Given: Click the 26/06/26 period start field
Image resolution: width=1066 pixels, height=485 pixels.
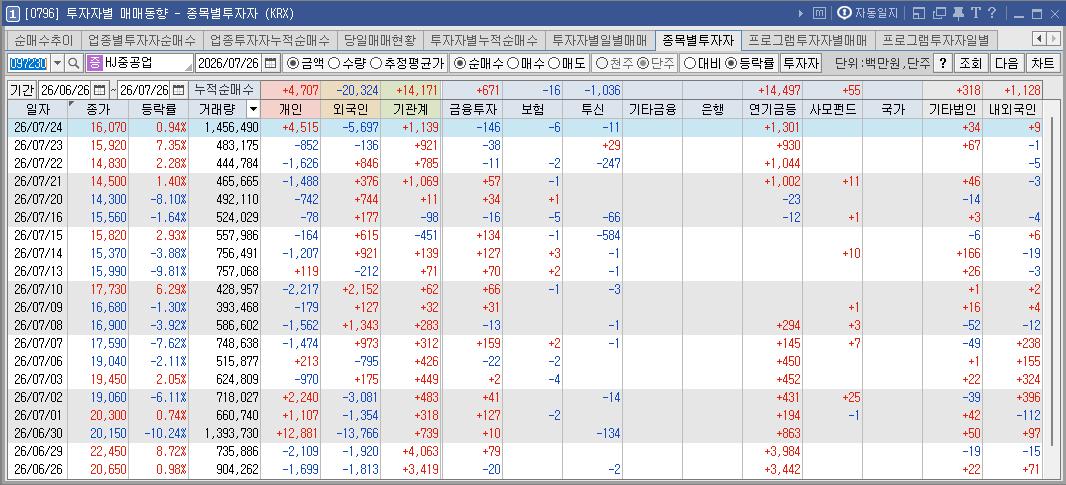Looking at the screenshot, I should (65, 90).
